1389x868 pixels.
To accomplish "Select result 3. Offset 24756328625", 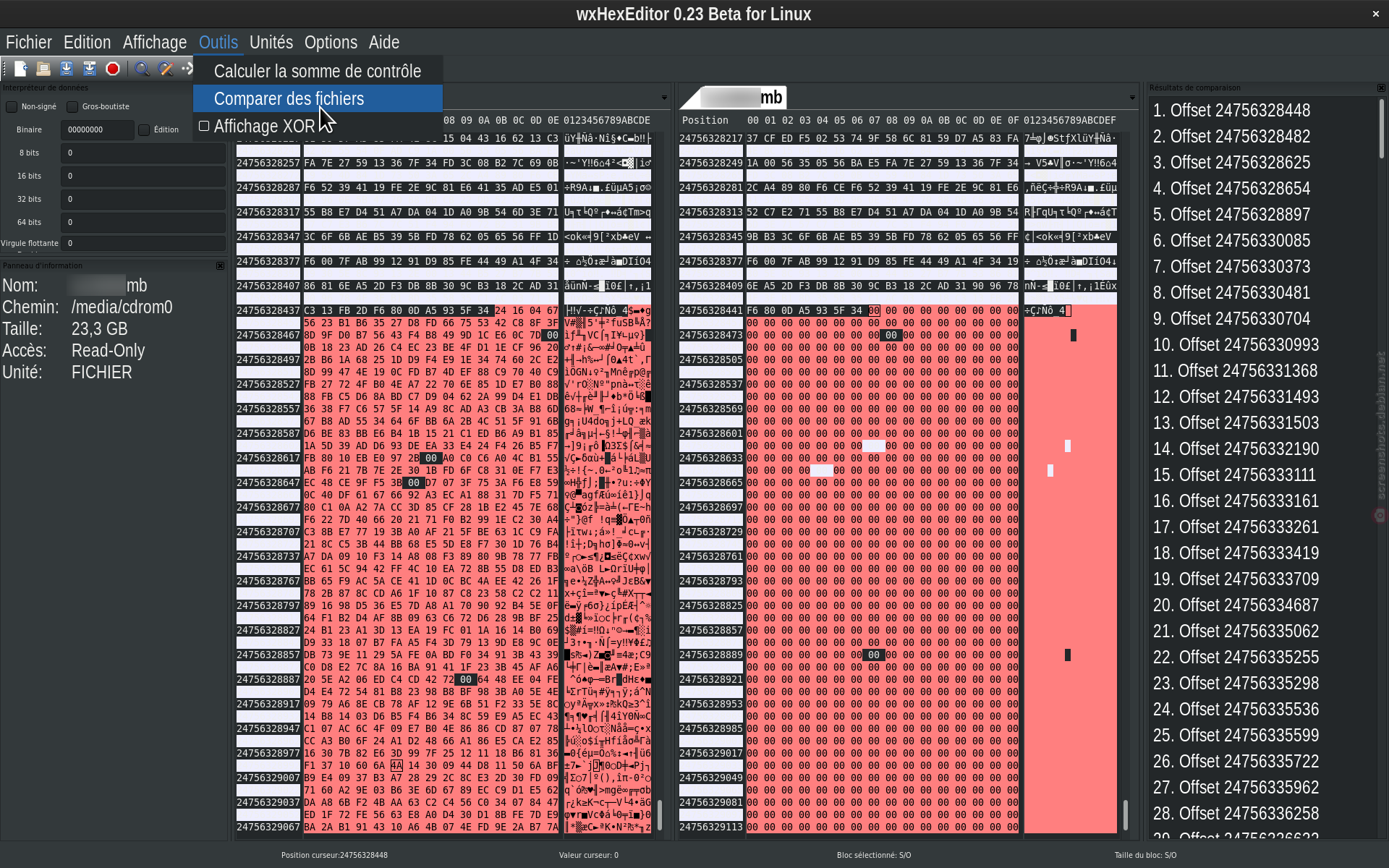I will click(1231, 162).
